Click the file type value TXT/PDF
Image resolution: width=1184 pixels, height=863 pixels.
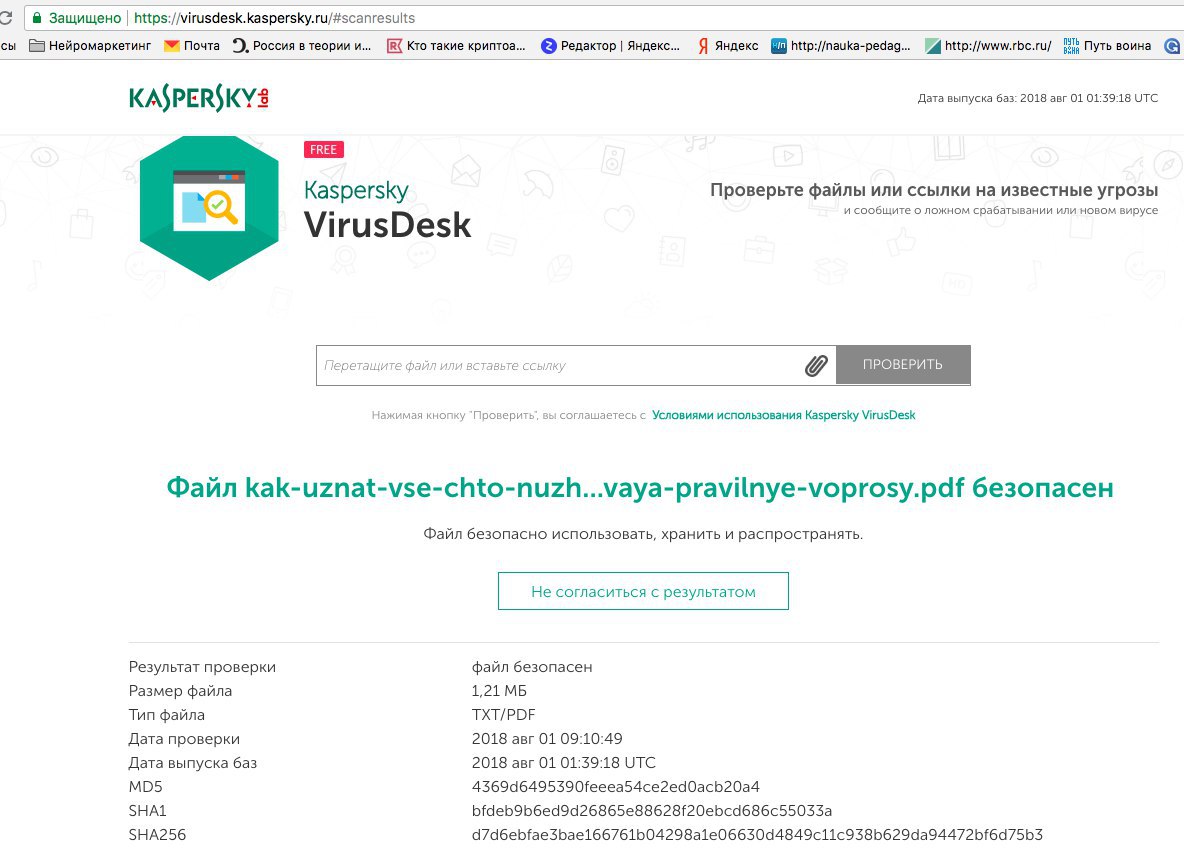point(504,715)
